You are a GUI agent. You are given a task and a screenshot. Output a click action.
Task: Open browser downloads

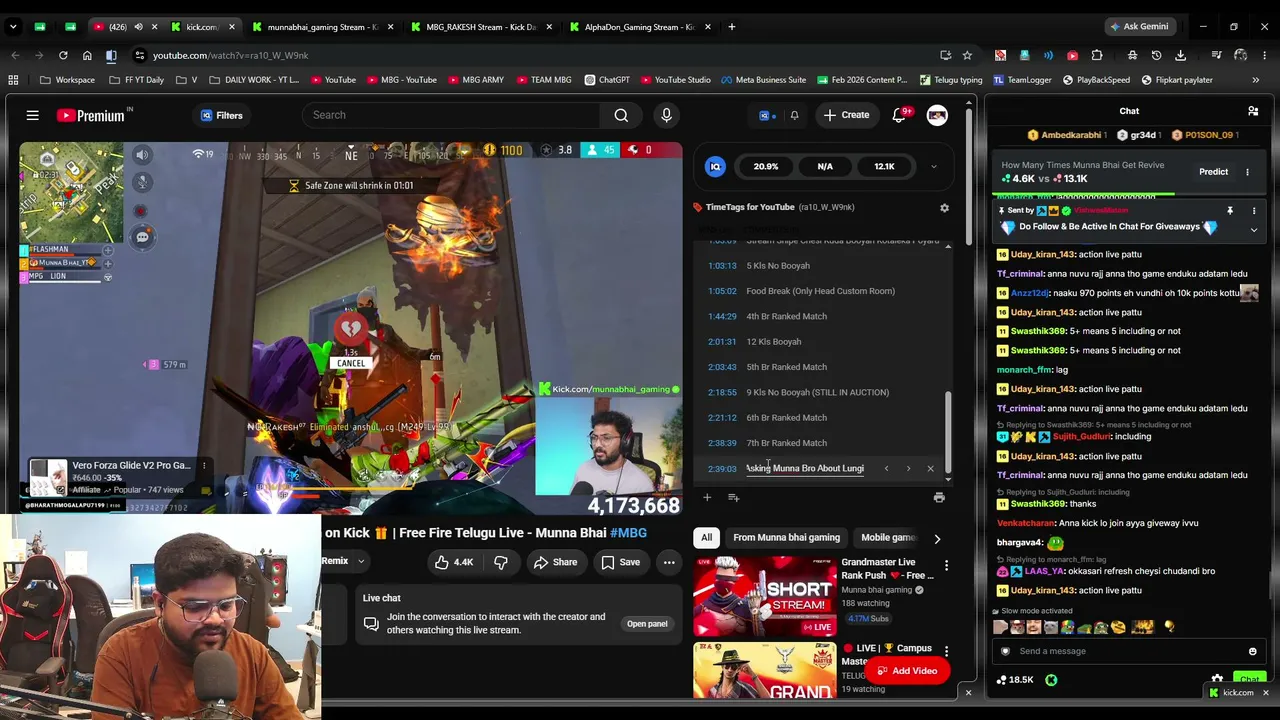click(1180, 55)
